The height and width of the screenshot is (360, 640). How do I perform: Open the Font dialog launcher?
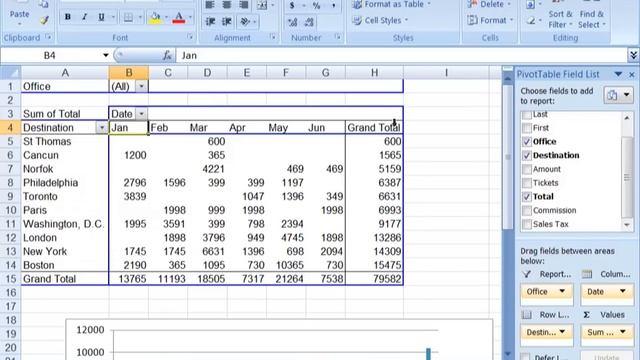[190, 37]
